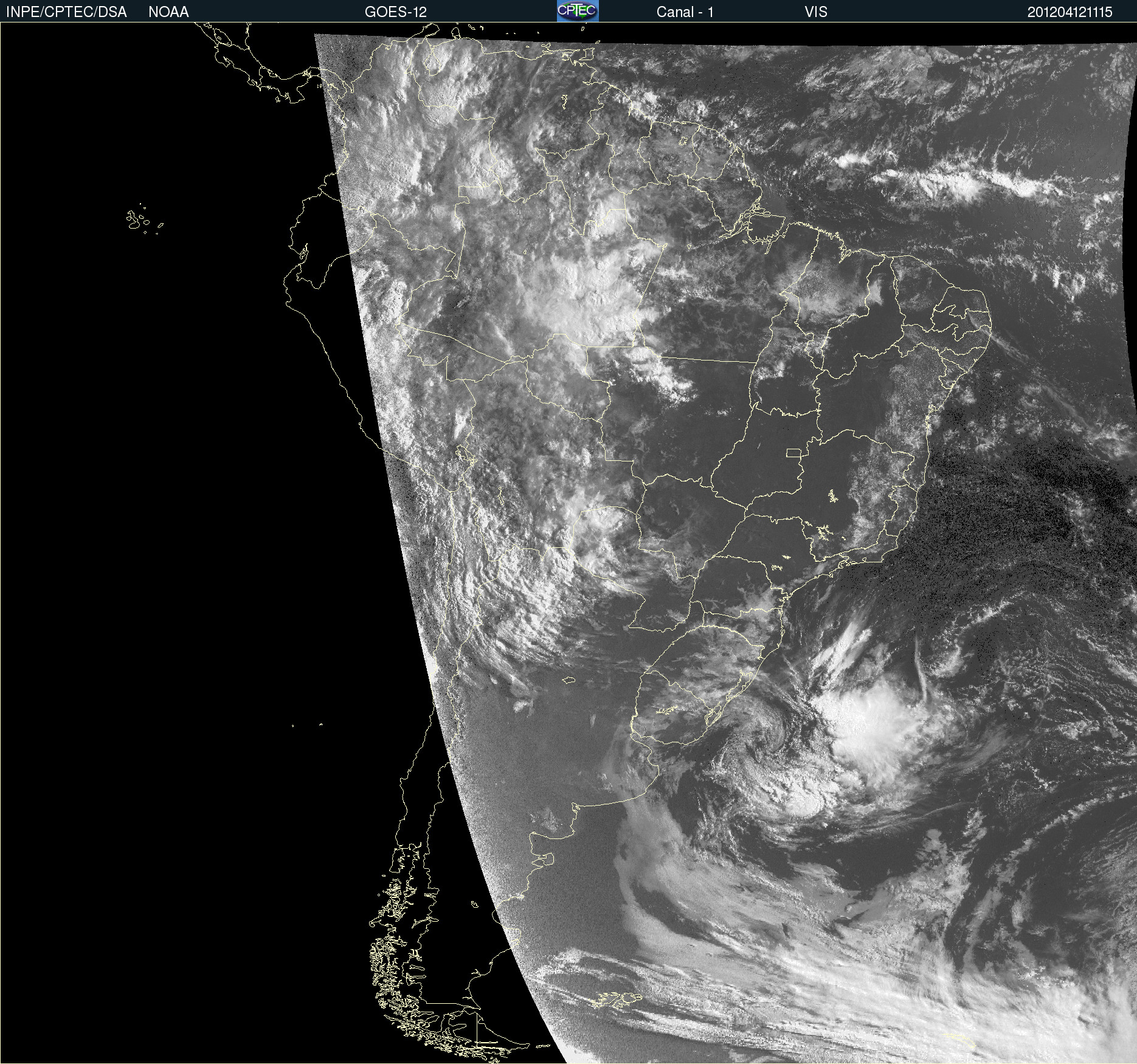This screenshot has width=1137, height=1064.
Task: Click the 'Canal - 1' label
Action: point(685,12)
